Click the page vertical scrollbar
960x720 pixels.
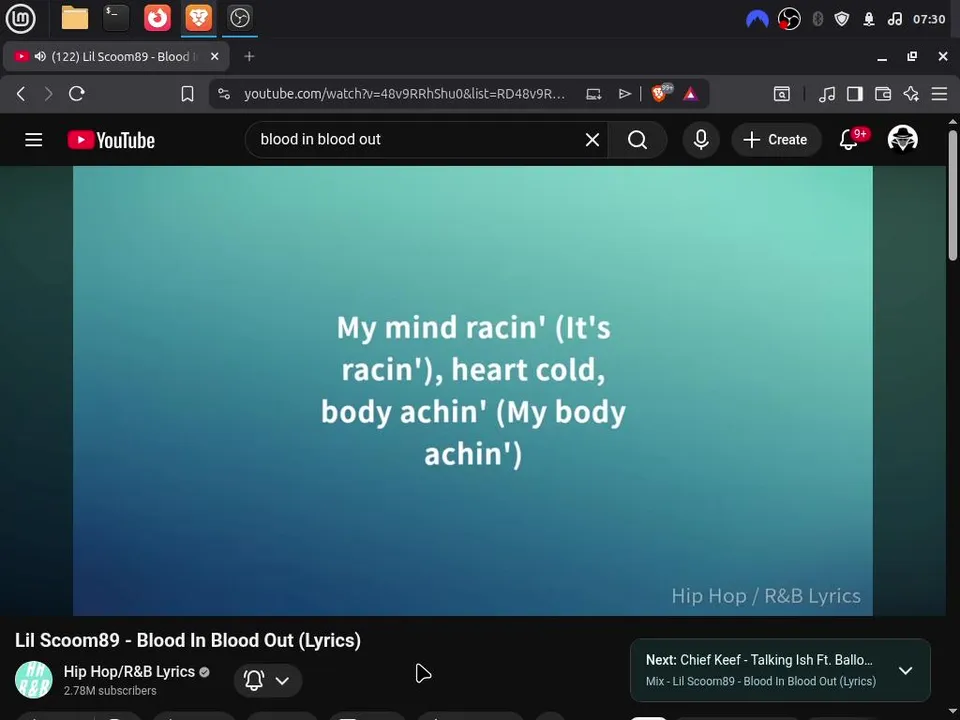953,196
